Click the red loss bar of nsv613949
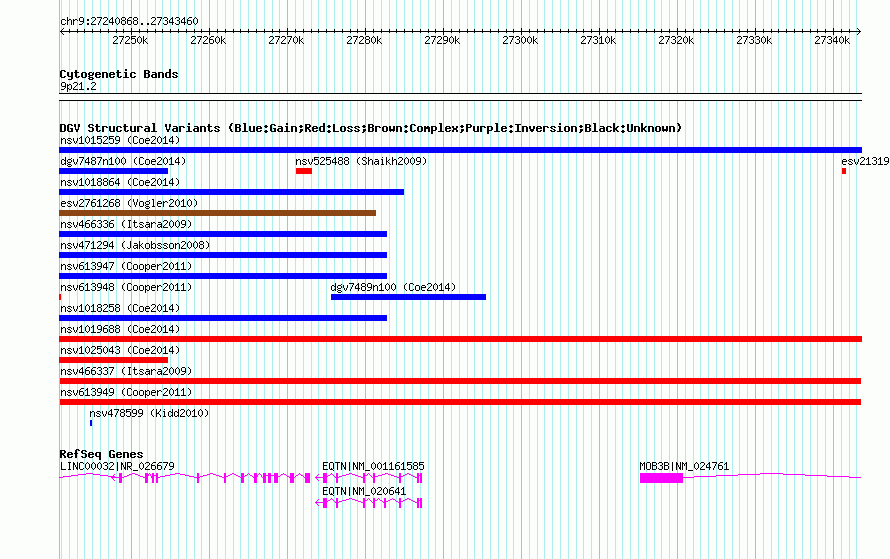Screen dimensions: 890x559 pos(460,402)
